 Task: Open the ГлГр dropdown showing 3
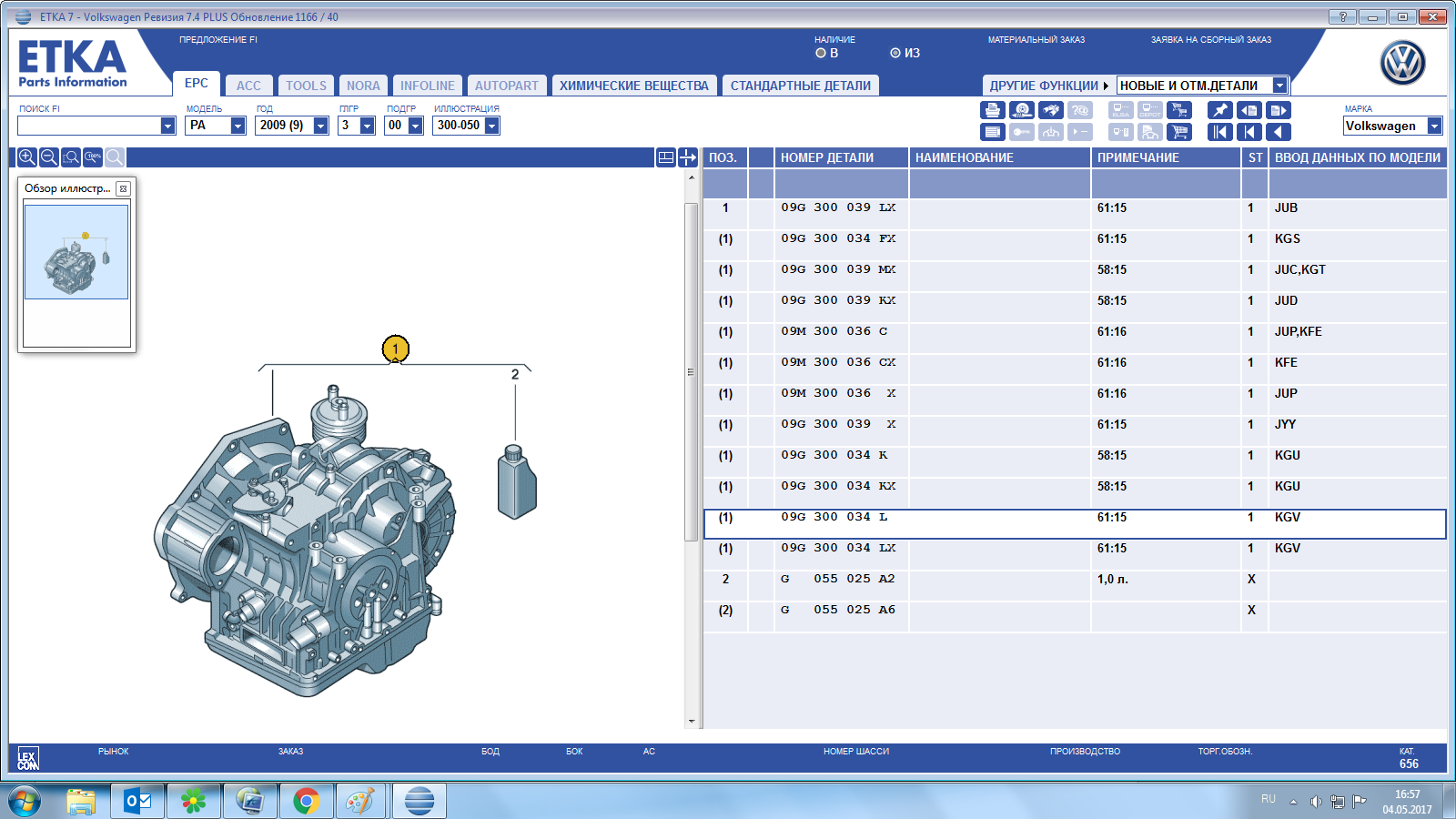point(368,126)
